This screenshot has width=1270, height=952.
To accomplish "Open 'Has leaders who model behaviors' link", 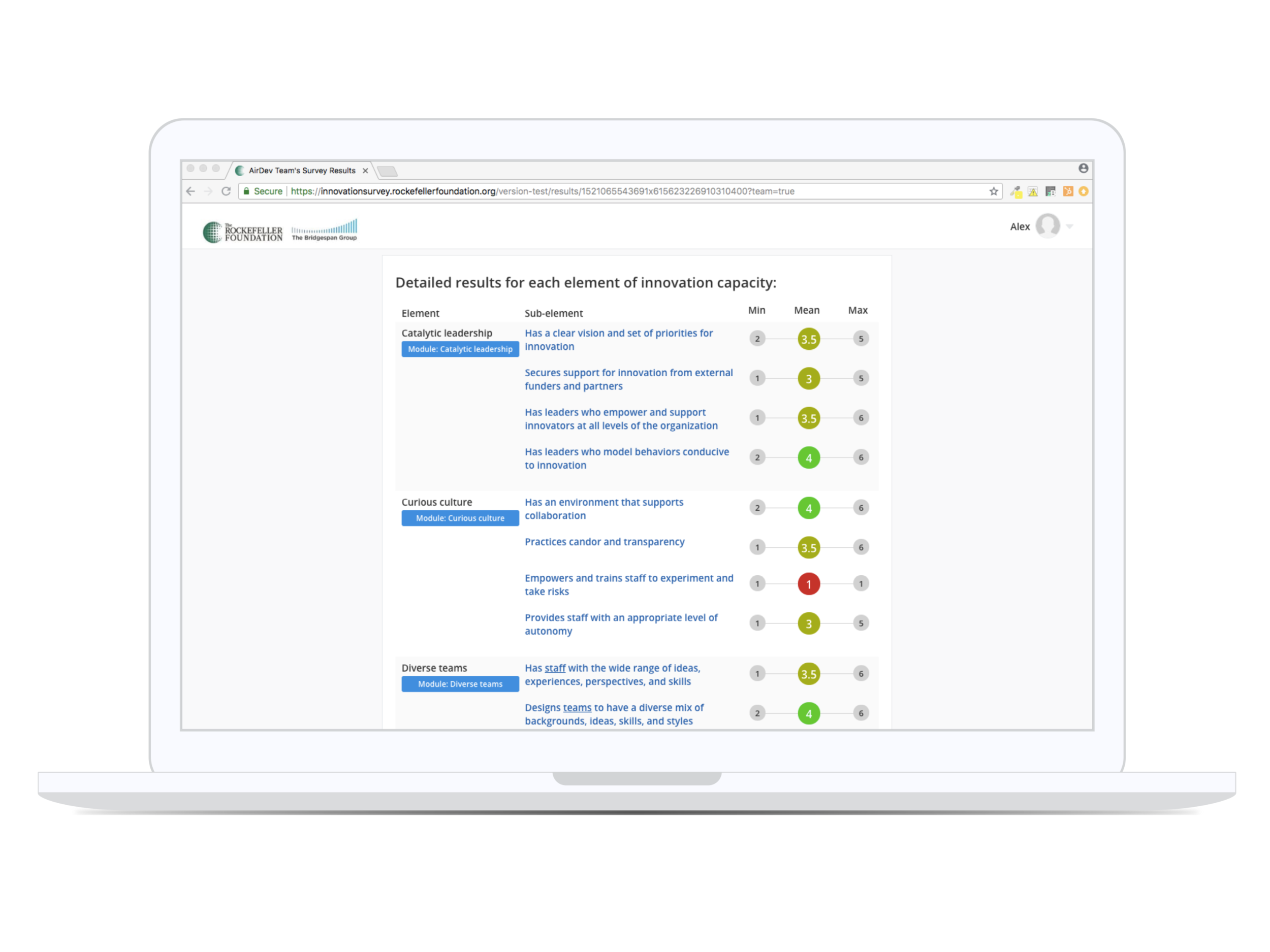I will click(x=627, y=458).
